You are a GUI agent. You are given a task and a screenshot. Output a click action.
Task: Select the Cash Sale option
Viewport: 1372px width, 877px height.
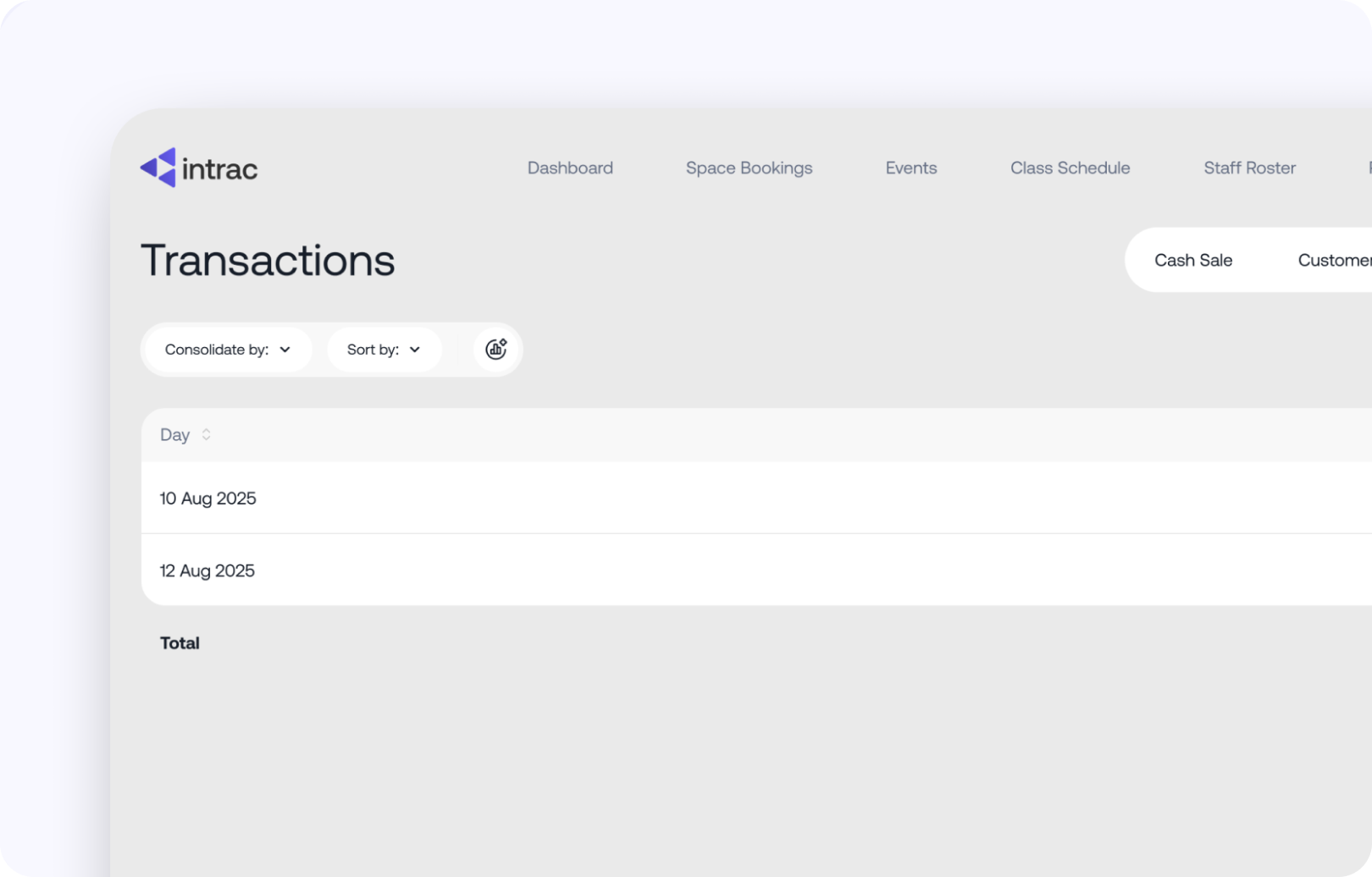pos(1193,260)
